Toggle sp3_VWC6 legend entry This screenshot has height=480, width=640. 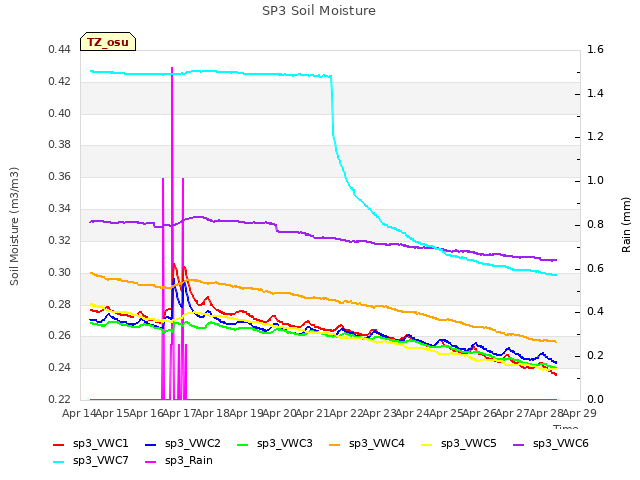551,444
